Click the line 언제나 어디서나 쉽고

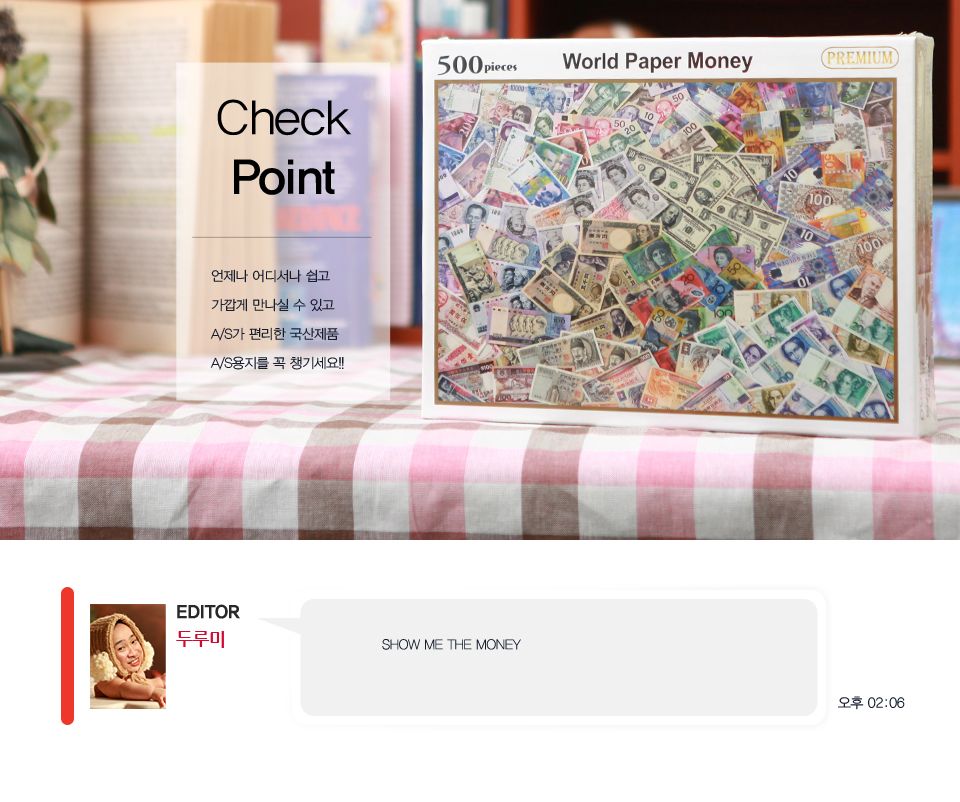pyautogui.click(x=270, y=275)
